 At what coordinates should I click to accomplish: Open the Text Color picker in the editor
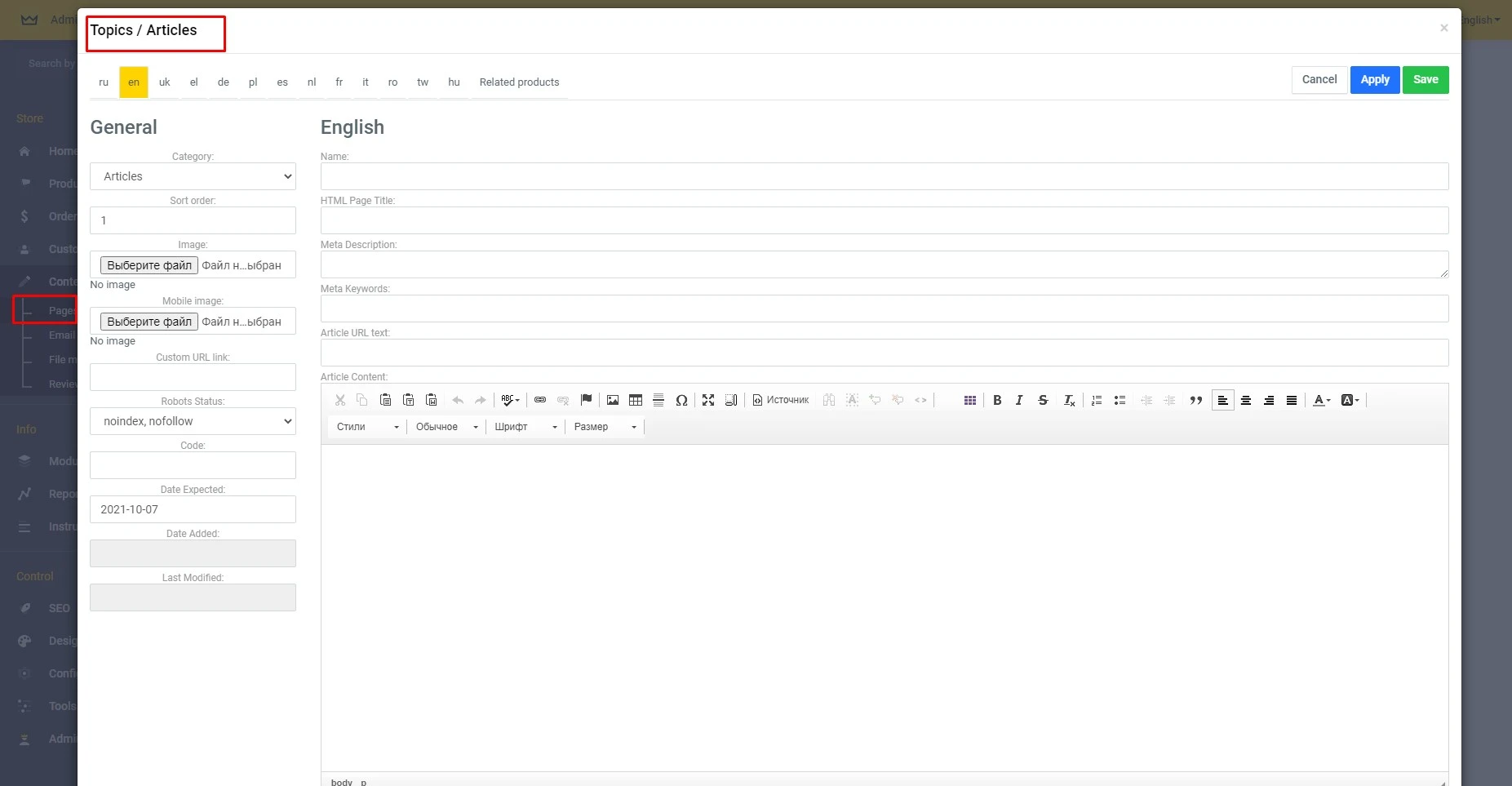pyautogui.click(x=1320, y=400)
